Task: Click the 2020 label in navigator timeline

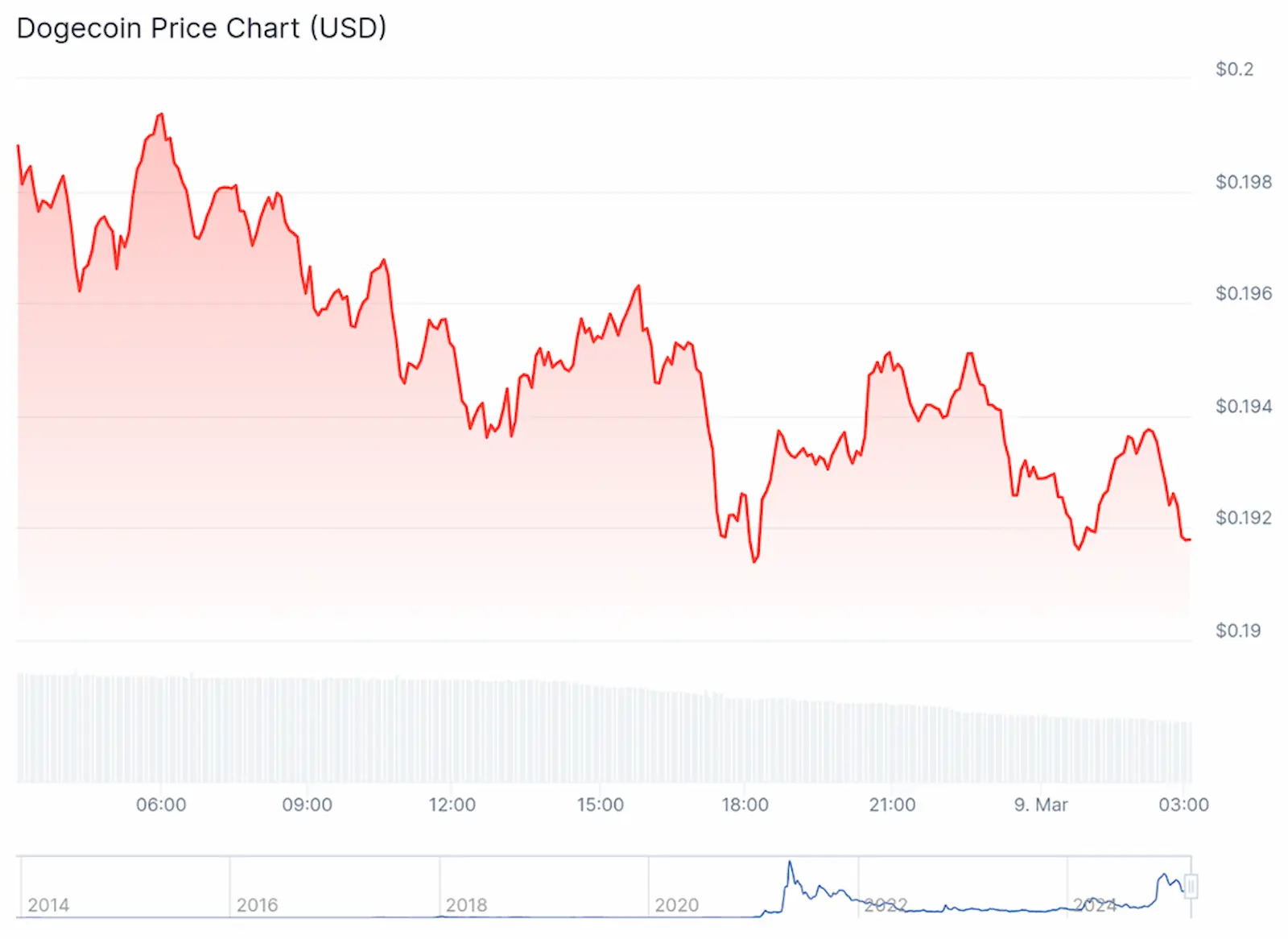Action: tap(676, 905)
